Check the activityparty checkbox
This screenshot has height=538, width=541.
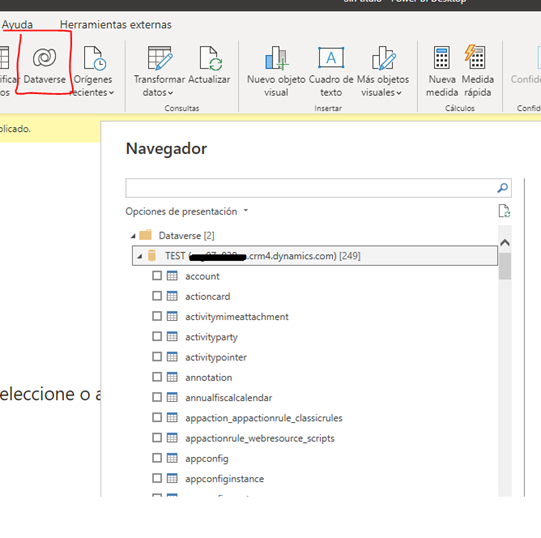coord(157,336)
